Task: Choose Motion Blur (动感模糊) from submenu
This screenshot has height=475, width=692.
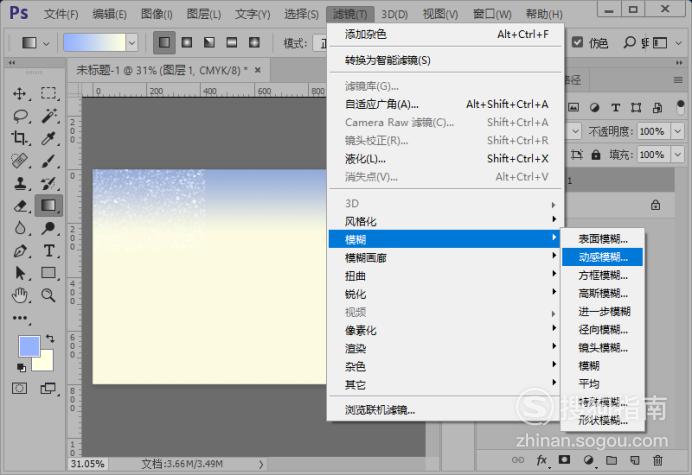Action: coord(602,257)
